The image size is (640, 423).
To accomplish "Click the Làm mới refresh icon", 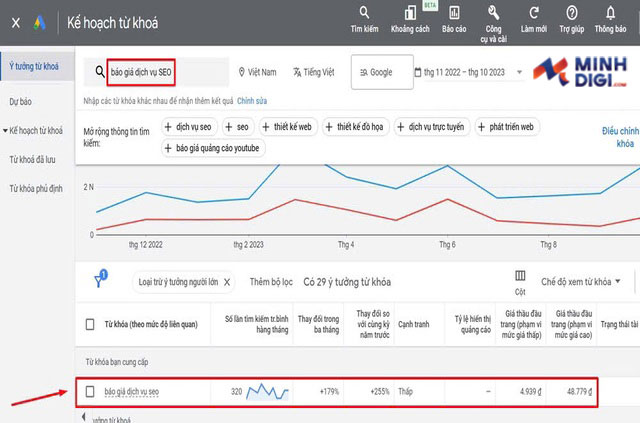I will pos(535,13).
